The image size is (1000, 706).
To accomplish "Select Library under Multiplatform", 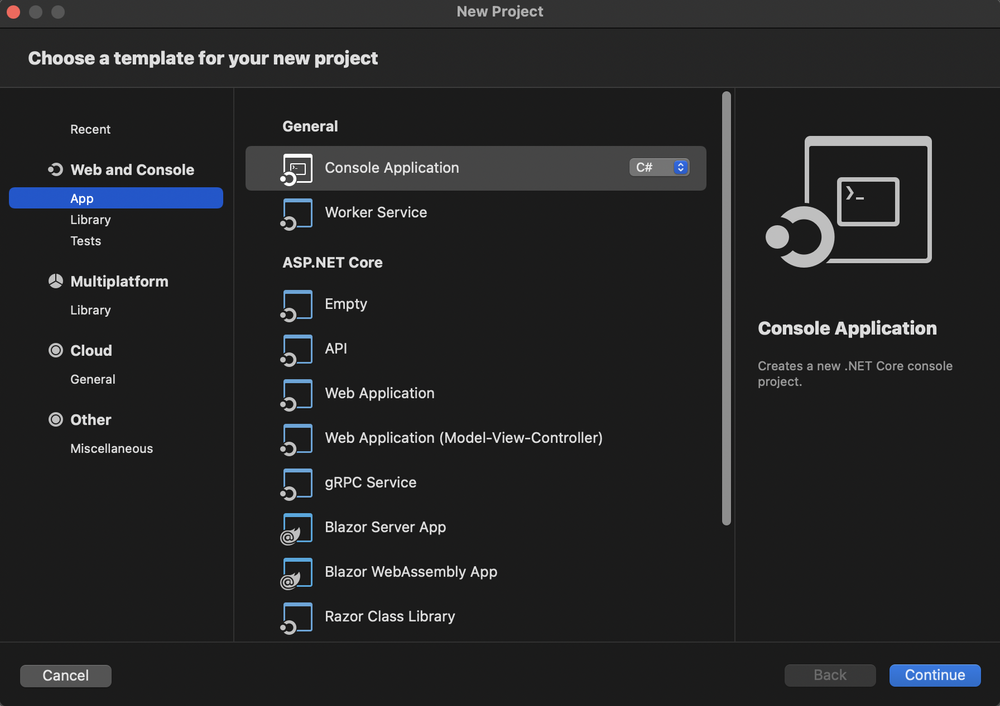I will tap(90, 310).
